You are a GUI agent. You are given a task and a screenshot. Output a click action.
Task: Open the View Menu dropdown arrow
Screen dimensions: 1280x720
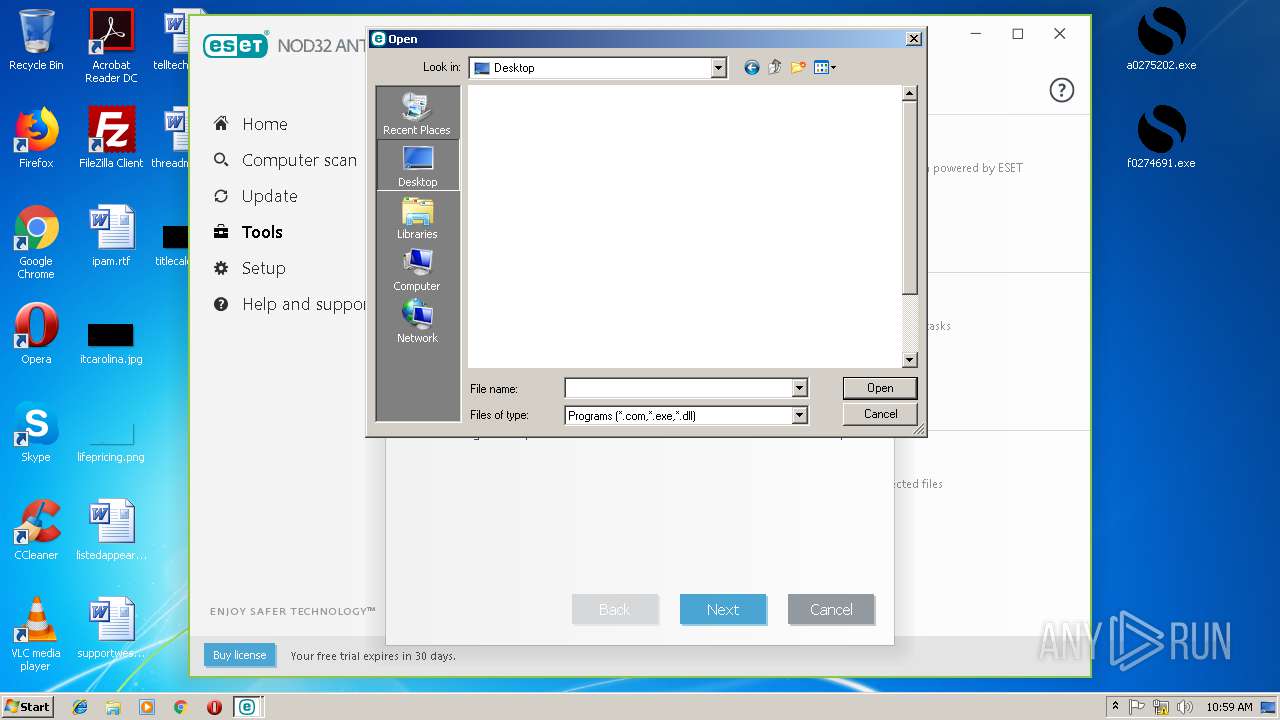click(x=833, y=68)
